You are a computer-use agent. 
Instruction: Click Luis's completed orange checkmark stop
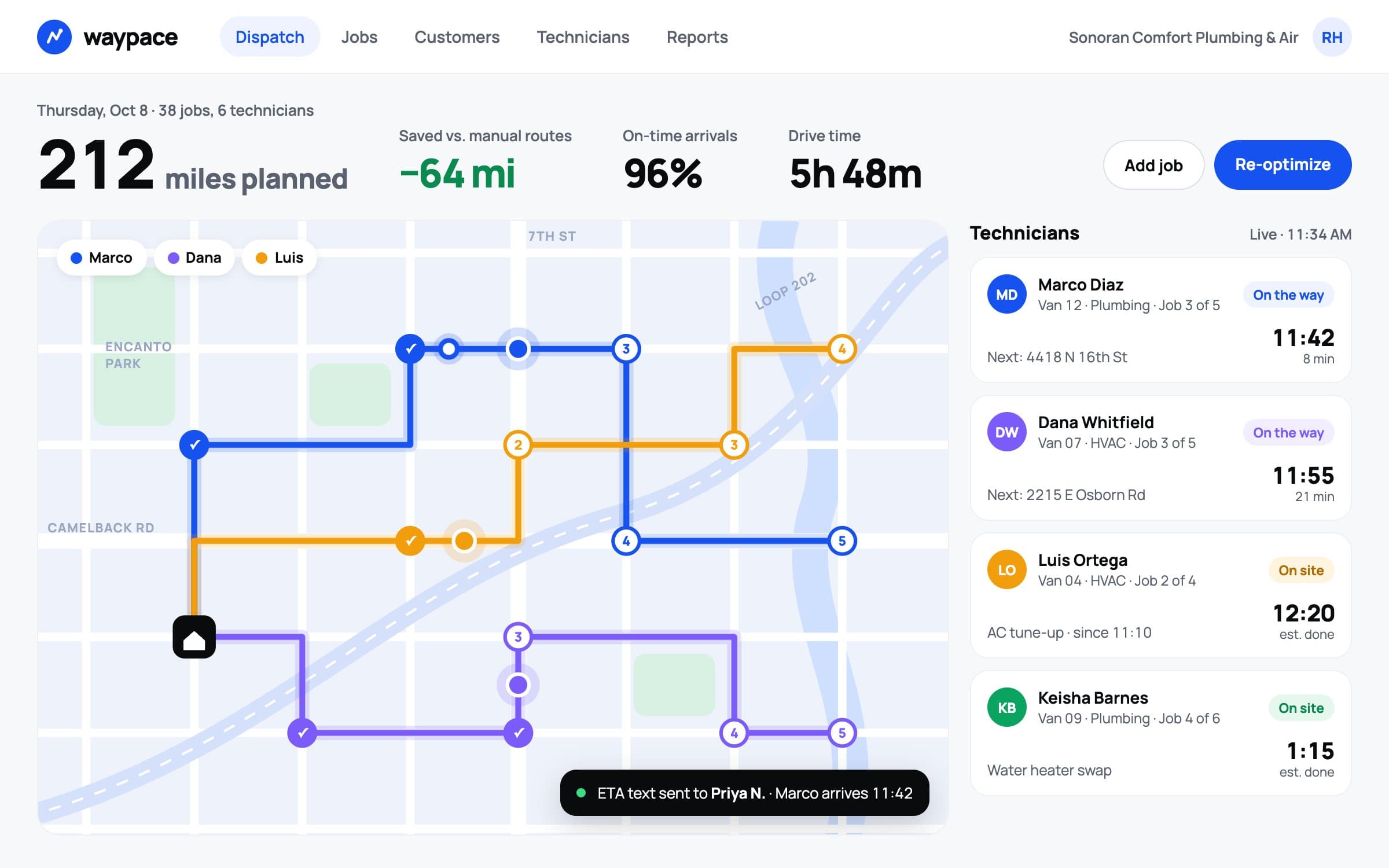click(x=410, y=541)
